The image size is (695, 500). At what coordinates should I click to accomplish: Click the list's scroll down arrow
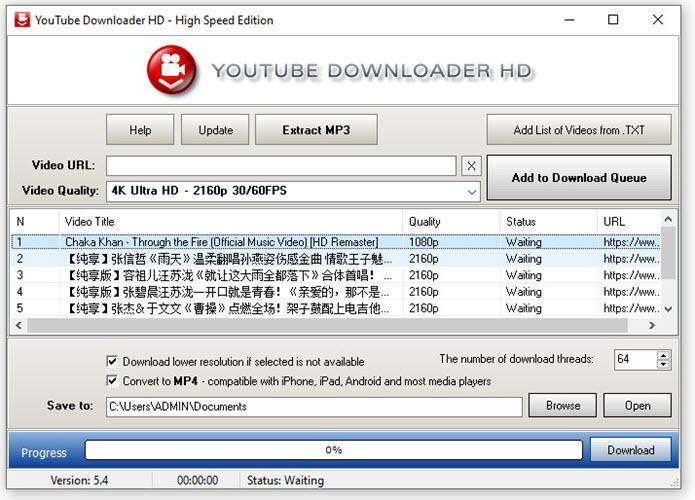(x=668, y=309)
